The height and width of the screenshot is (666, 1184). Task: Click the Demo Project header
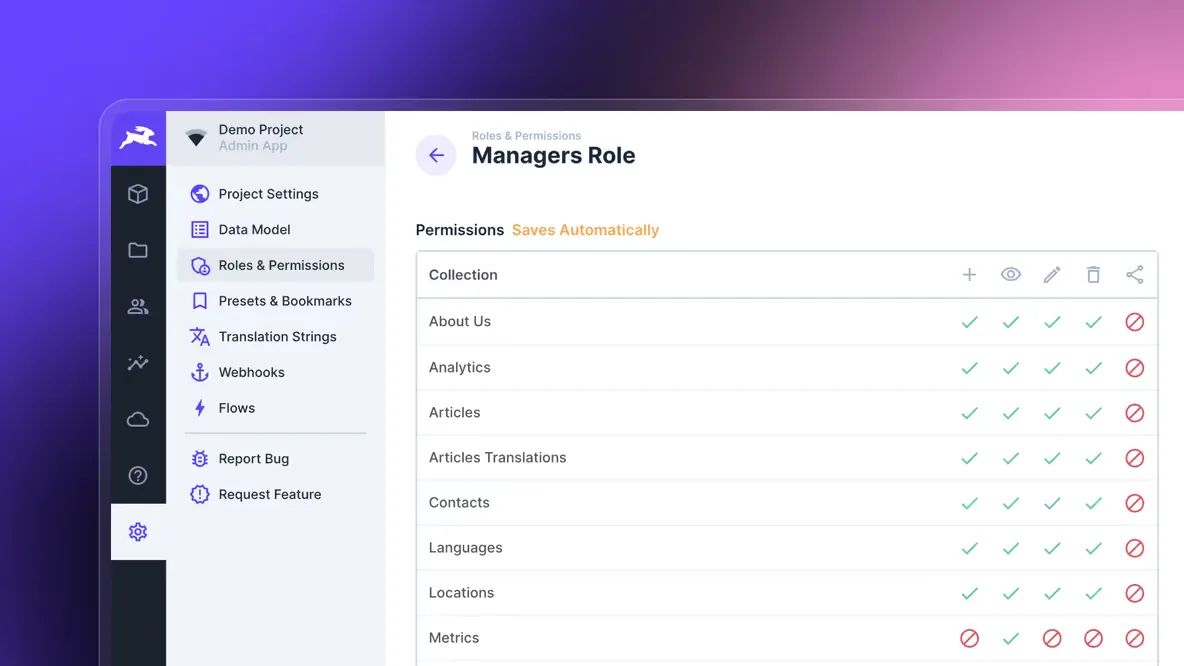tap(276, 138)
